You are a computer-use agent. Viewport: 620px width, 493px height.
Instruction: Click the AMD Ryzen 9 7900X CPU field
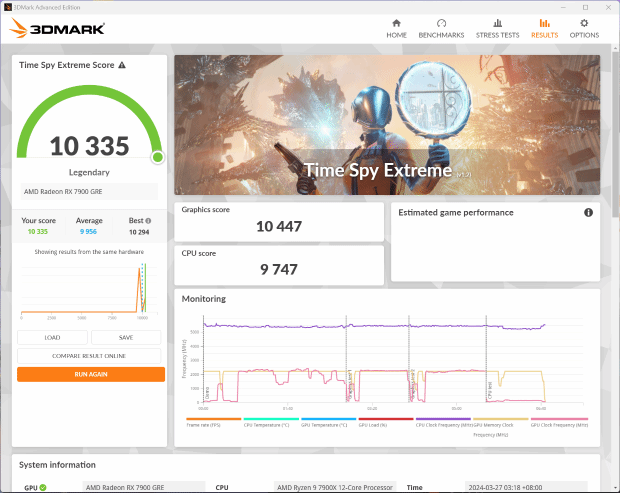click(335, 487)
